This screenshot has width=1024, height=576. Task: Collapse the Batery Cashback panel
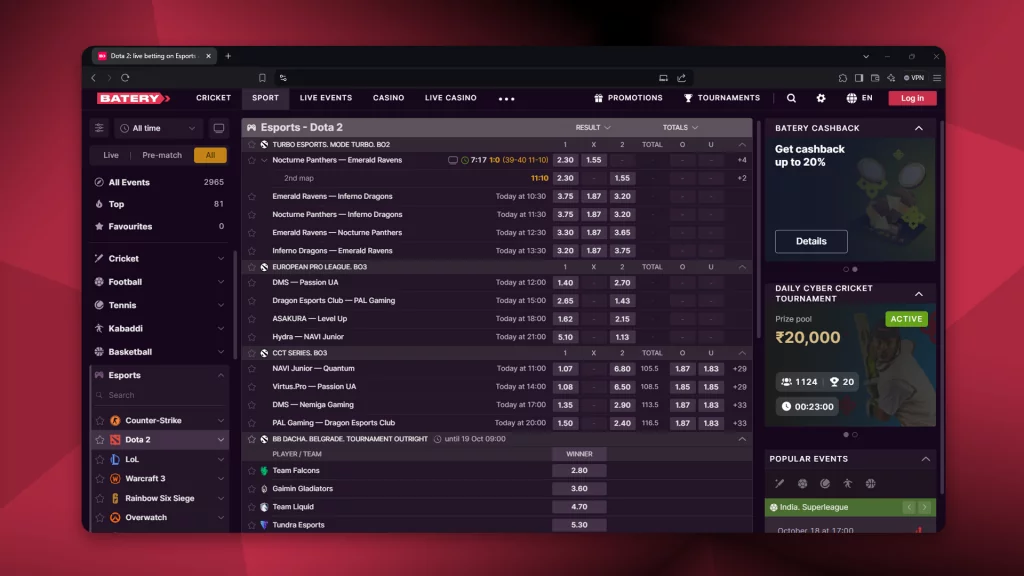pyautogui.click(x=919, y=128)
